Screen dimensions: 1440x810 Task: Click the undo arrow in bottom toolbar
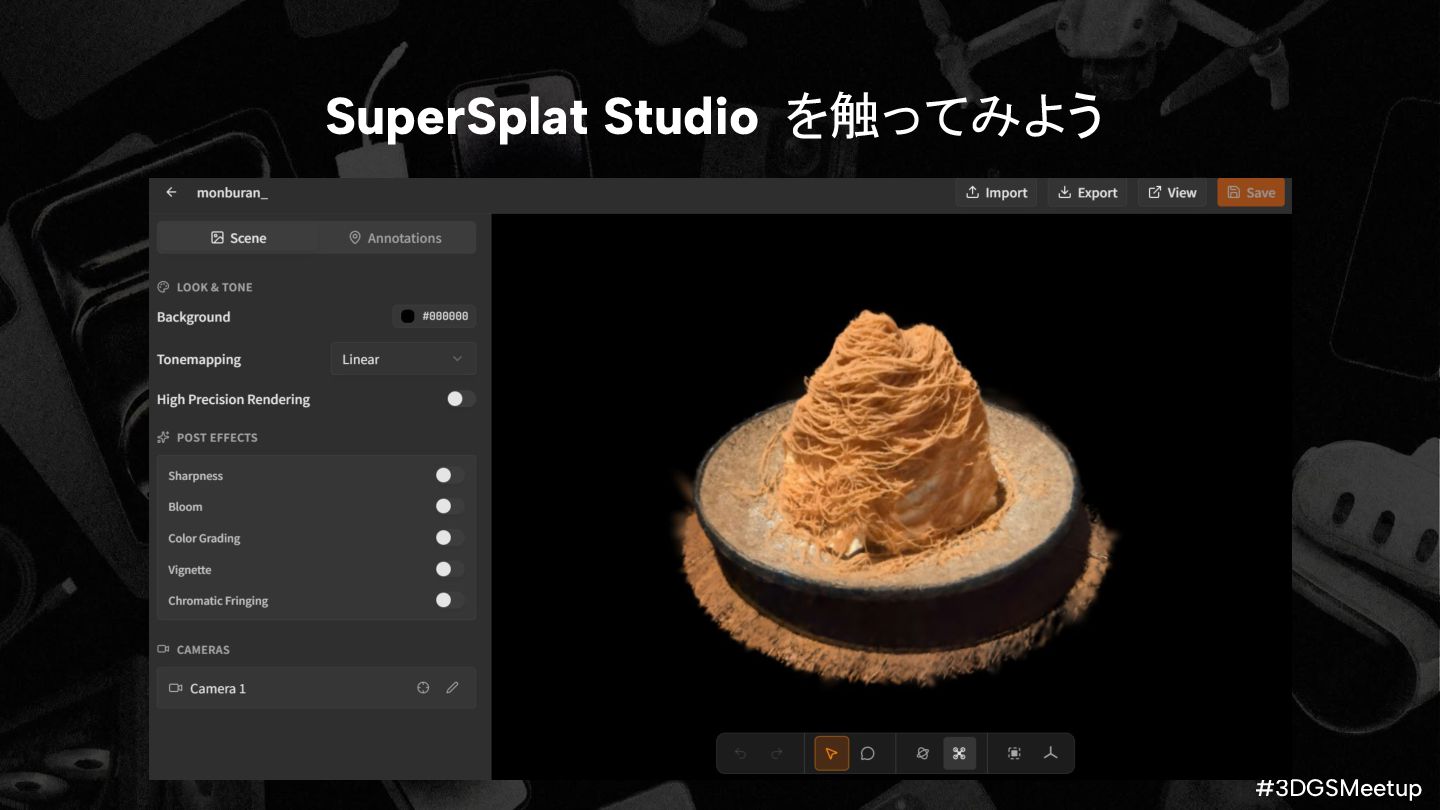click(740, 754)
